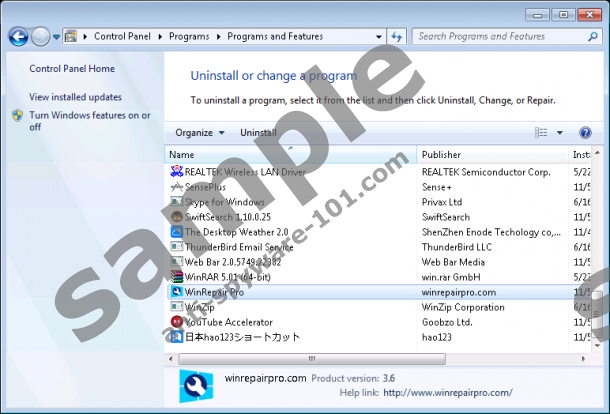Screen dimensions: 610x414
Task: Click the REALTEK Wireless LAN Driver icon
Action: 176,172
